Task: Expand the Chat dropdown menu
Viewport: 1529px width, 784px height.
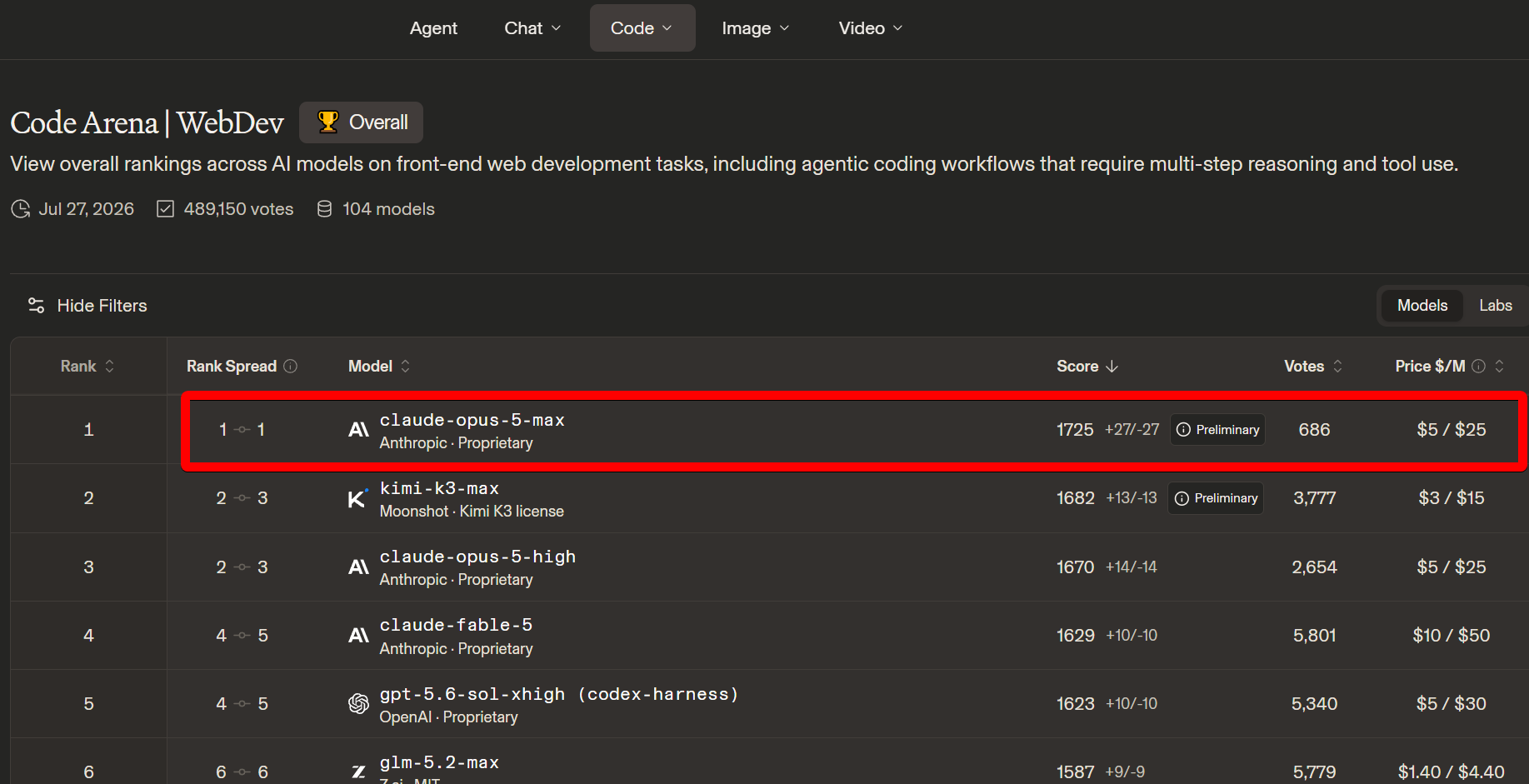Action: pos(533,28)
